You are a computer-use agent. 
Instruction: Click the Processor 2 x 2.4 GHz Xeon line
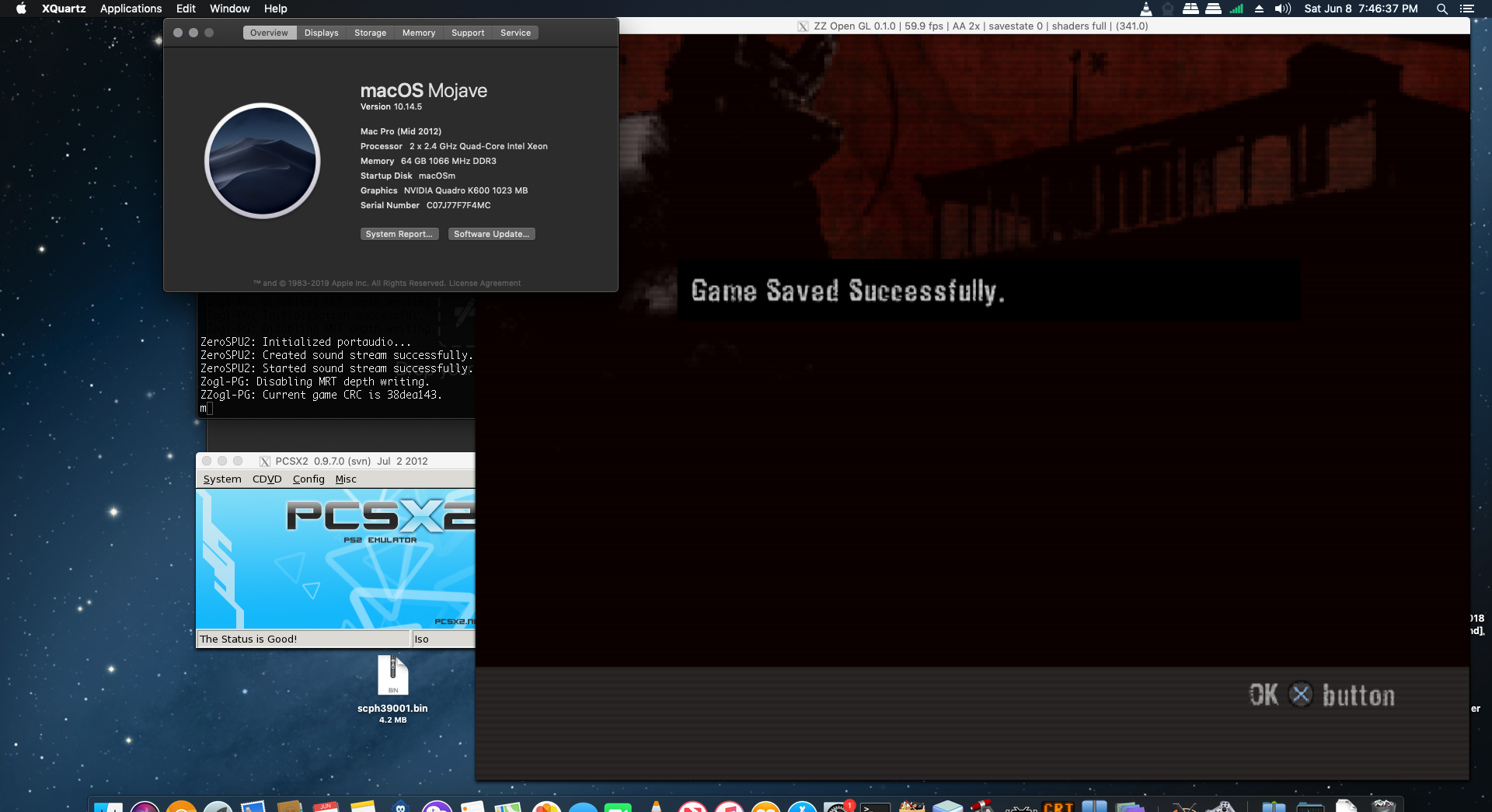pos(454,146)
